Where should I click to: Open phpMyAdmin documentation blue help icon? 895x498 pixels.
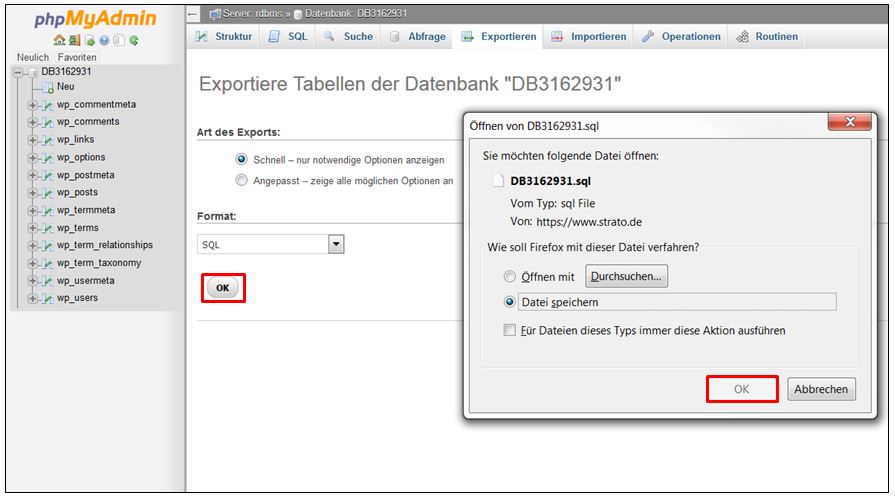[x=104, y=40]
